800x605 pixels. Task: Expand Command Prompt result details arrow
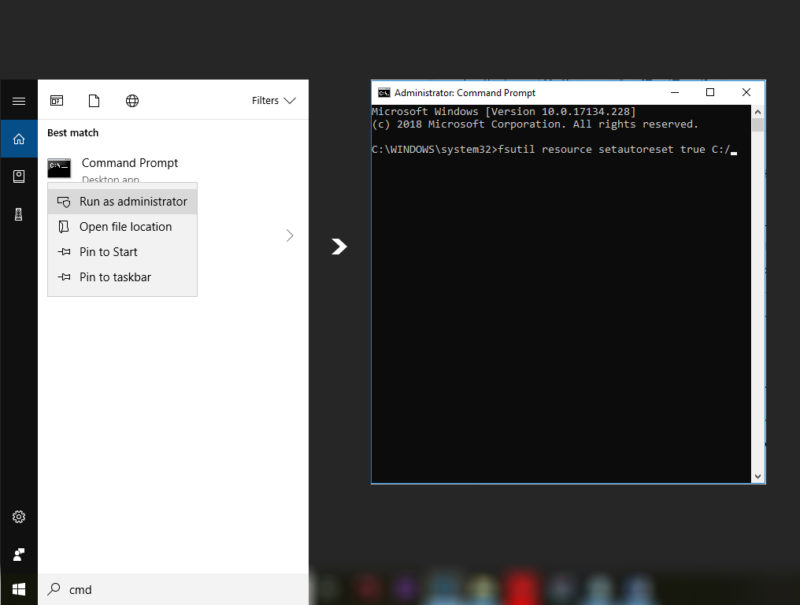point(290,236)
